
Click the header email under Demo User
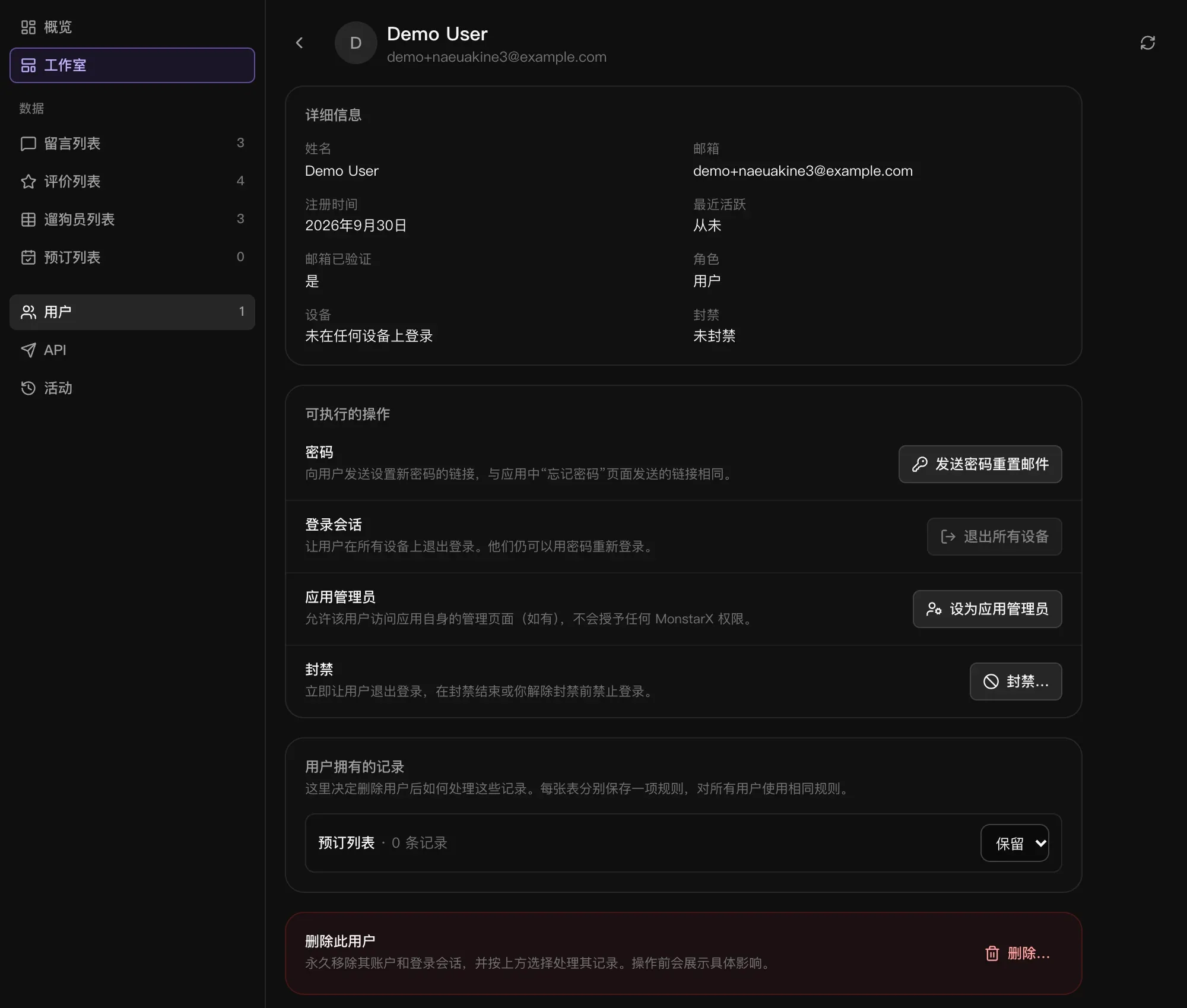coord(497,57)
